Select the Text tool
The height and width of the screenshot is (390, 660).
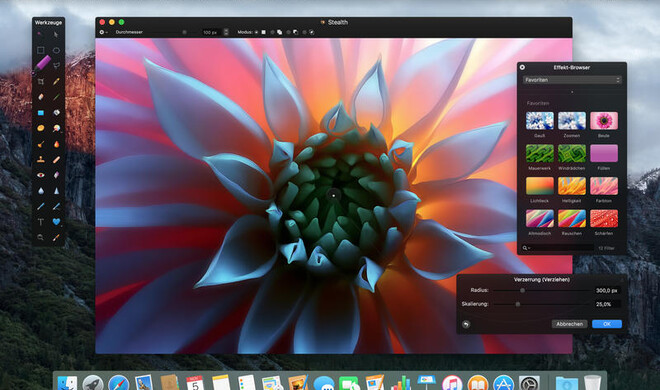click(40, 222)
